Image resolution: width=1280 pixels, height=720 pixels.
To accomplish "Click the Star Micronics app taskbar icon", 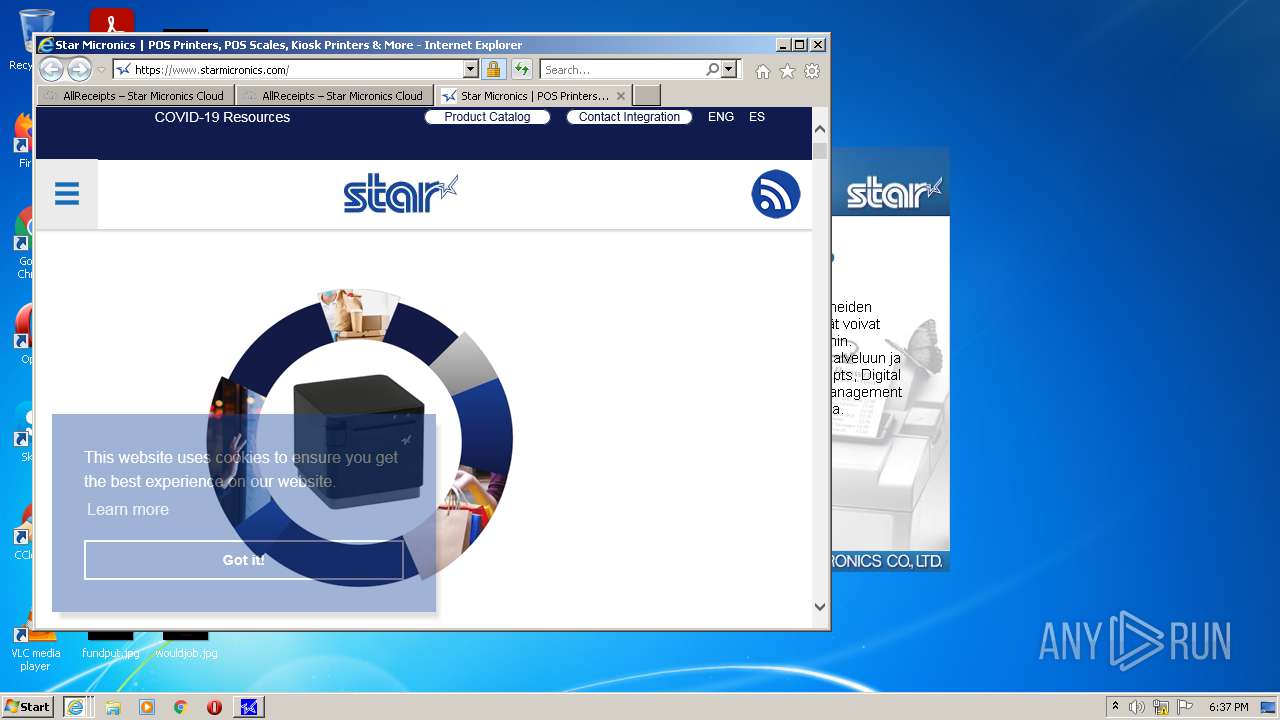I will pos(249,707).
